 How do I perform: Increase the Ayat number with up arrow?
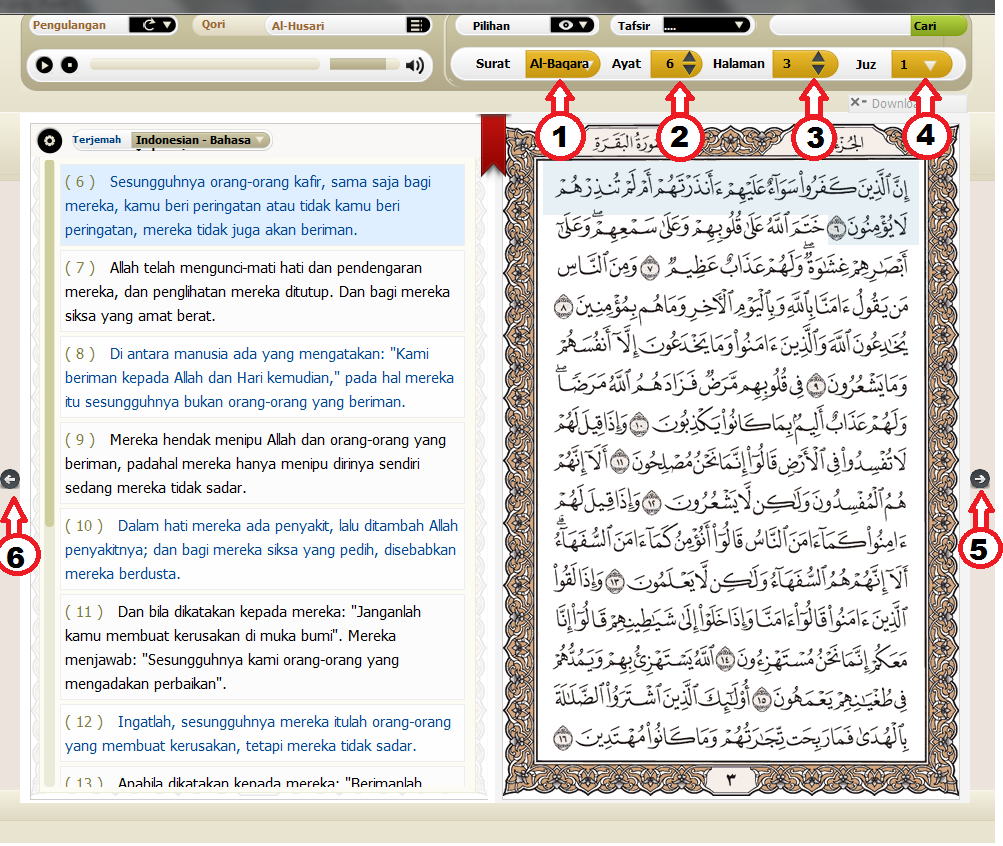coord(689,57)
